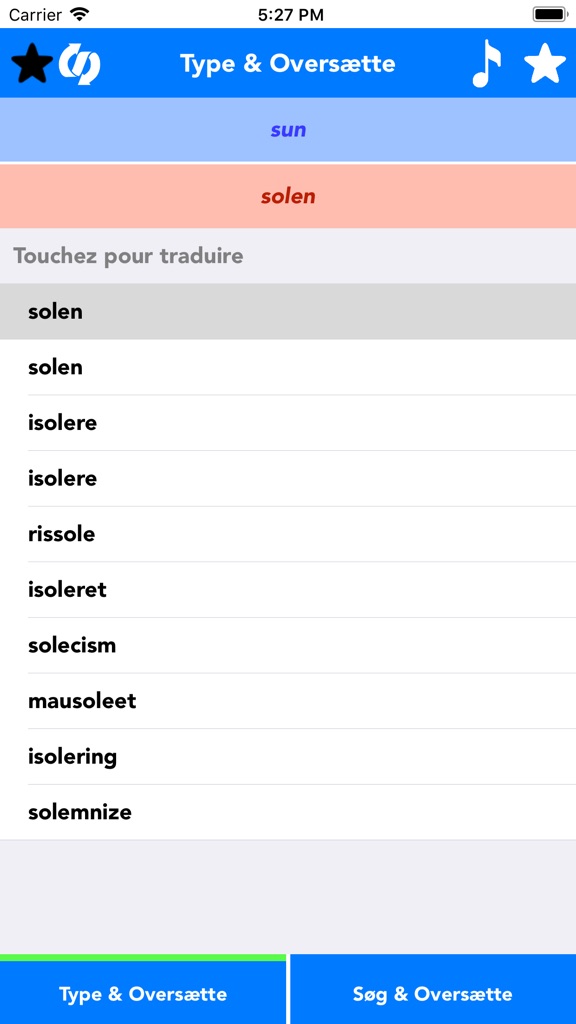Select 'rissole' from the suggestions
The height and width of the screenshot is (1024, 576).
[x=288, y=534]
